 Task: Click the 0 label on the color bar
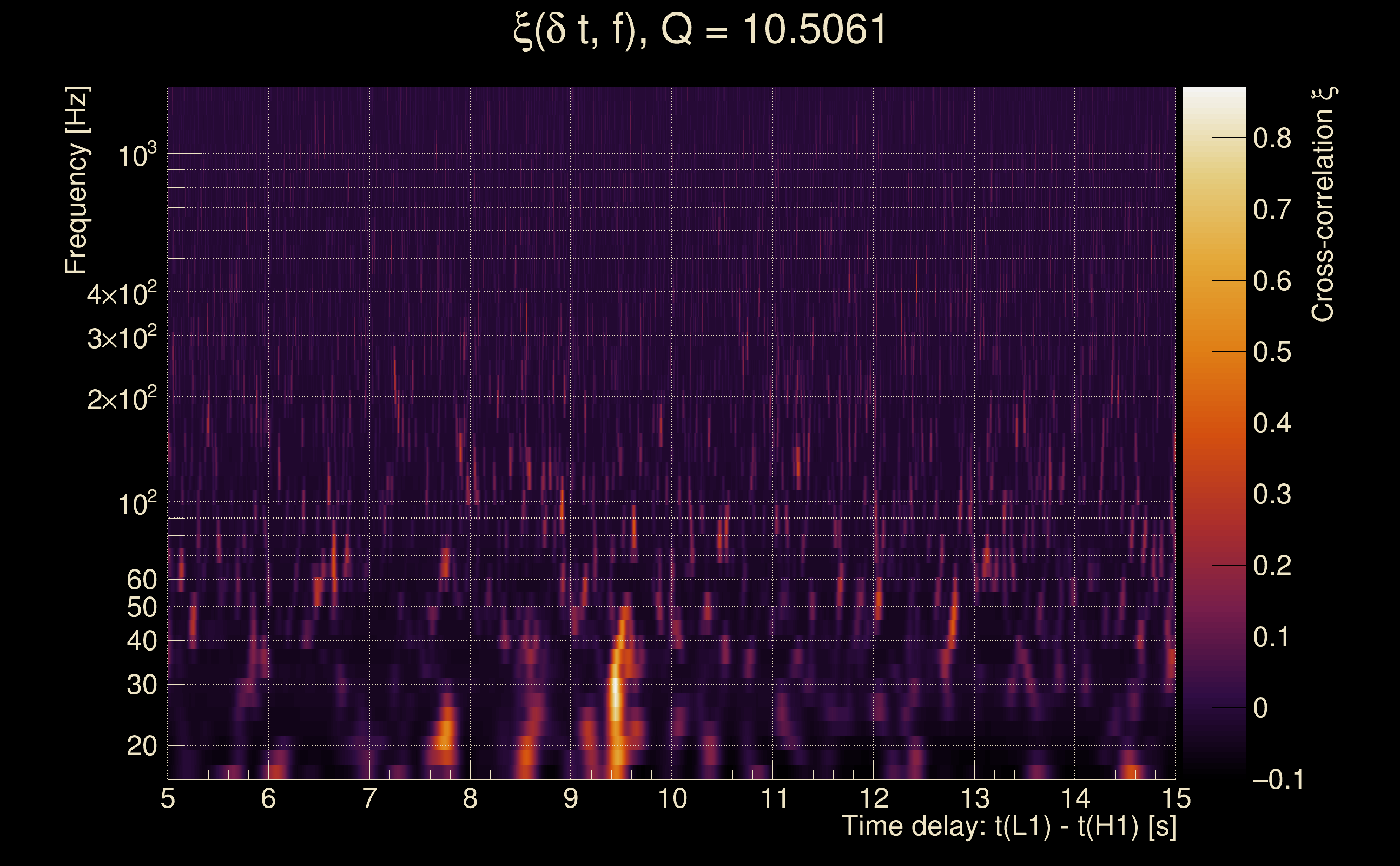click(1260, 708)
